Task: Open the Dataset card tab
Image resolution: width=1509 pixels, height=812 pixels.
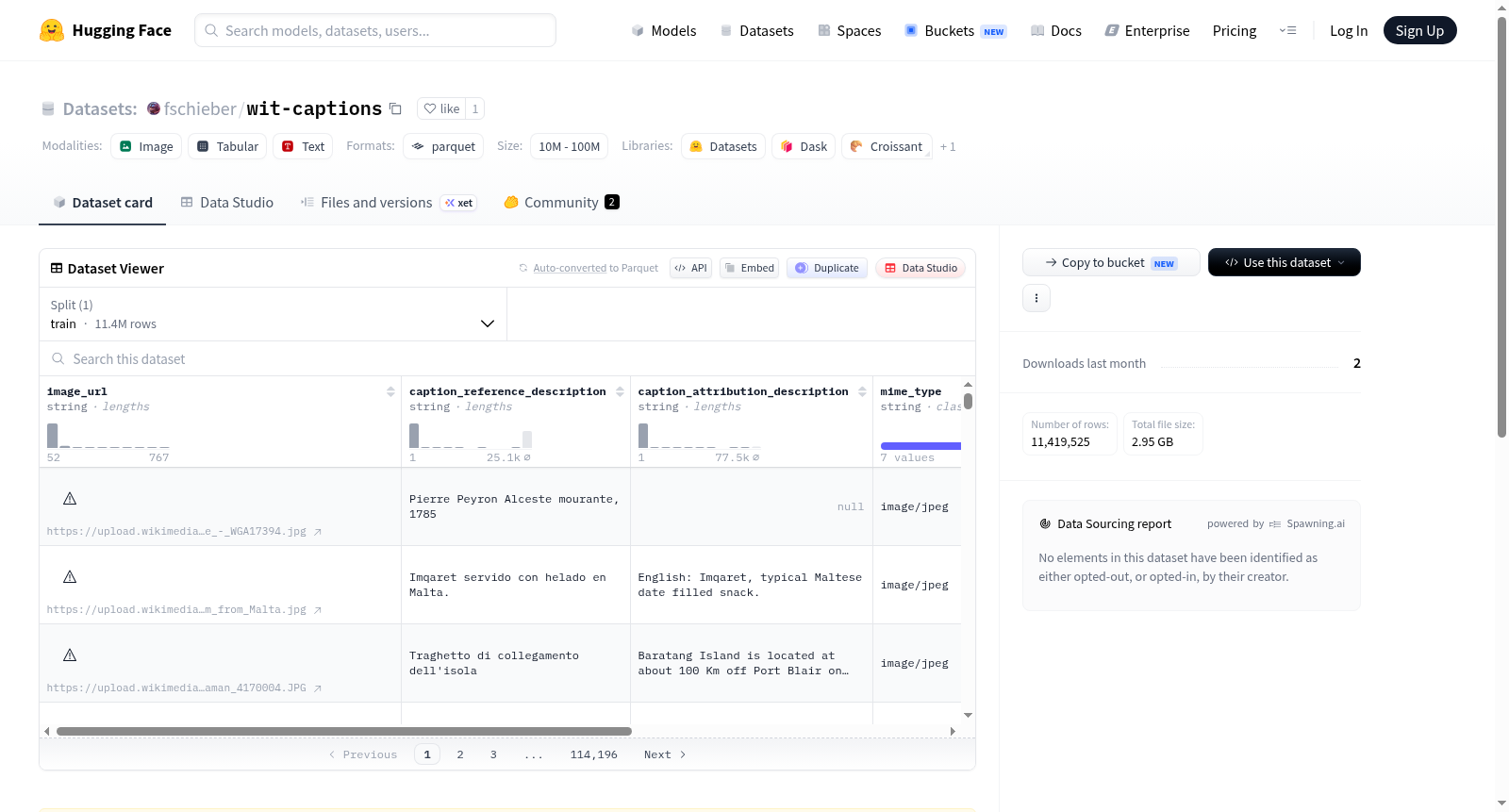Action: point(103,202)
